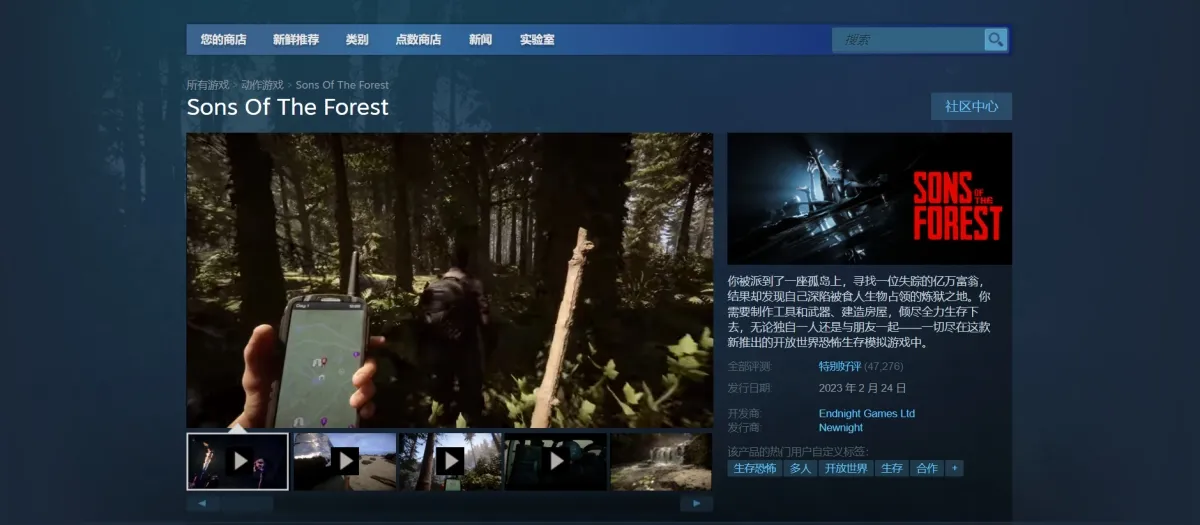Image resolution: width=1200 pixels, height=525 pixels.
Task: Select the fourth dark video thumbnail
Action: tap(556, 461)
